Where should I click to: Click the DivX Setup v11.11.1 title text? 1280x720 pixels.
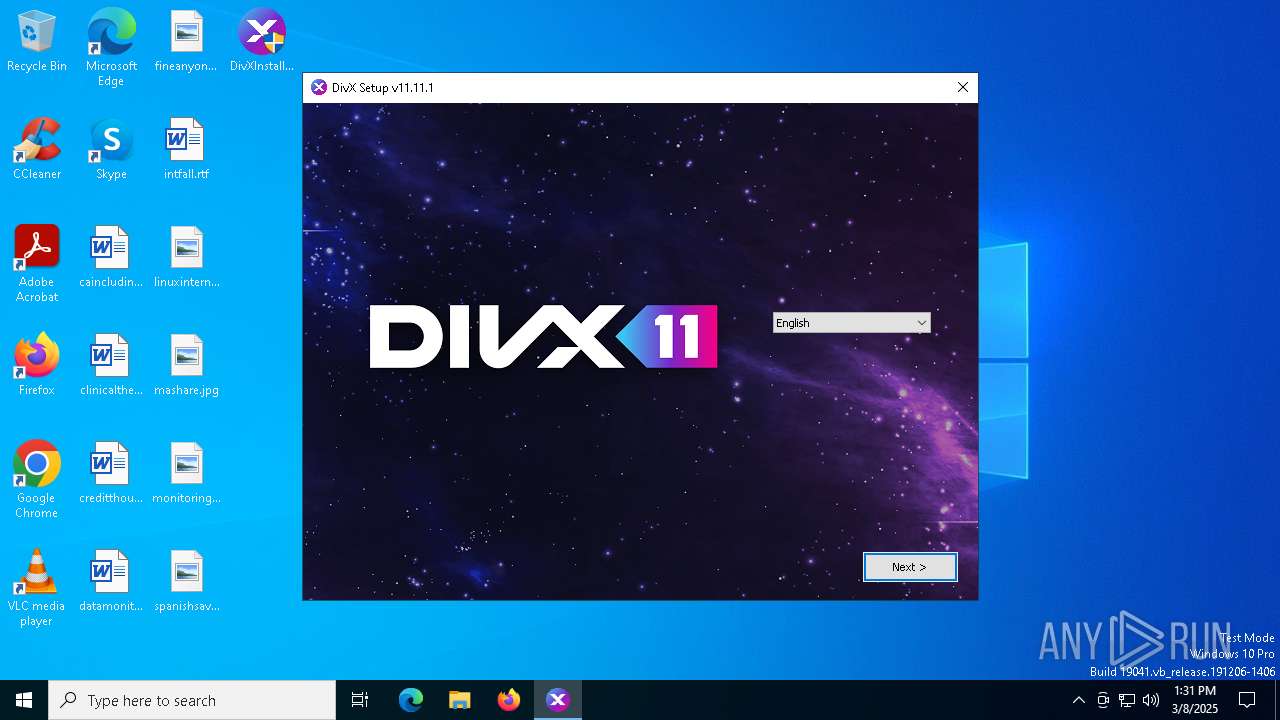383,88
